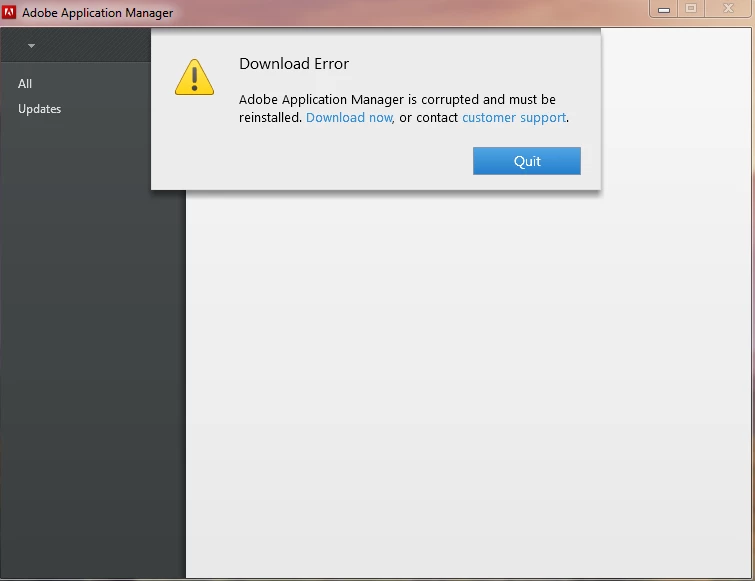
Task: Select Updates in the sidebar
Action: point(39,109)
